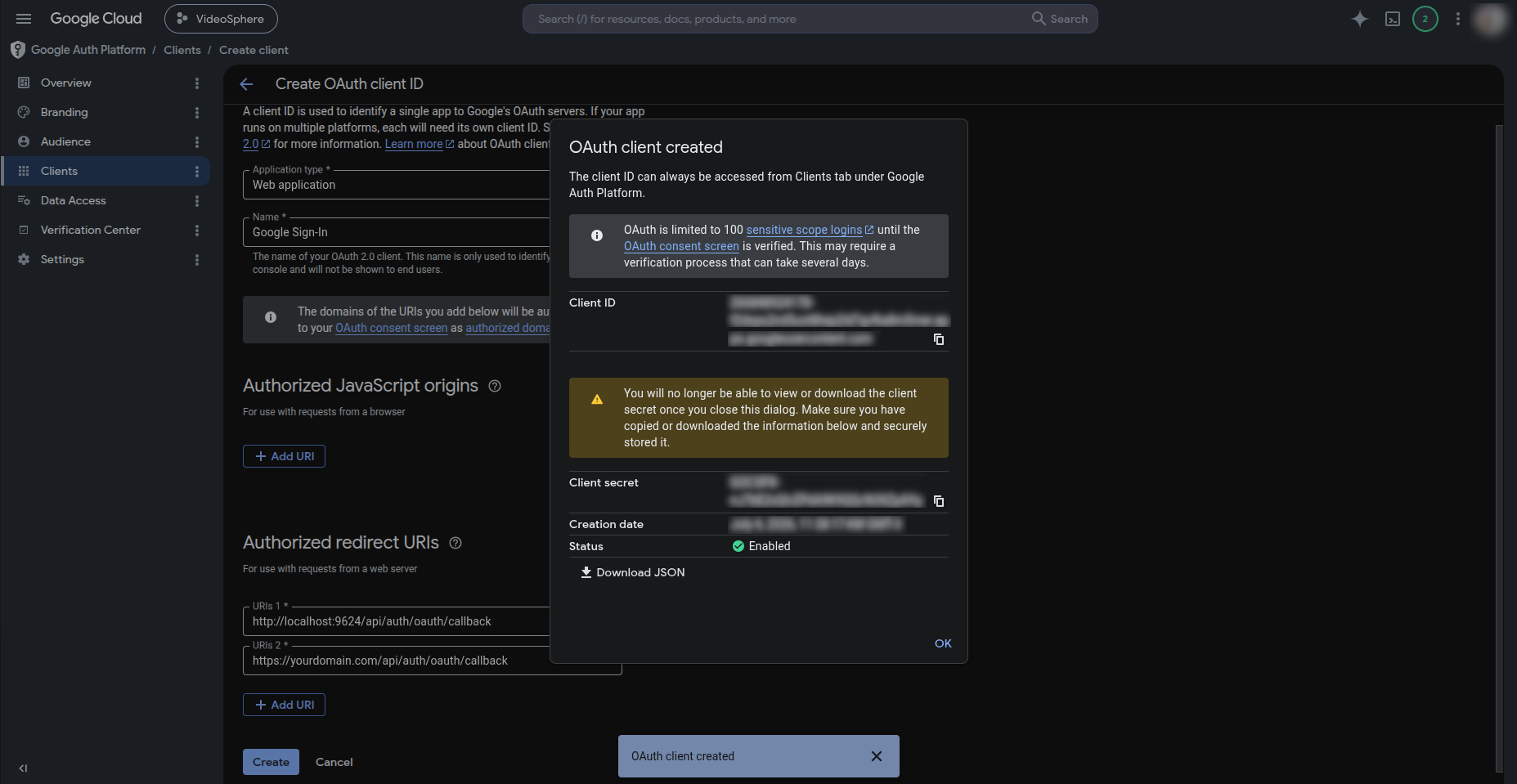Image resolution: width=1517 pixels, height=784 pixels.
Task: Click the Cancel button
Action: coord(334,762)
